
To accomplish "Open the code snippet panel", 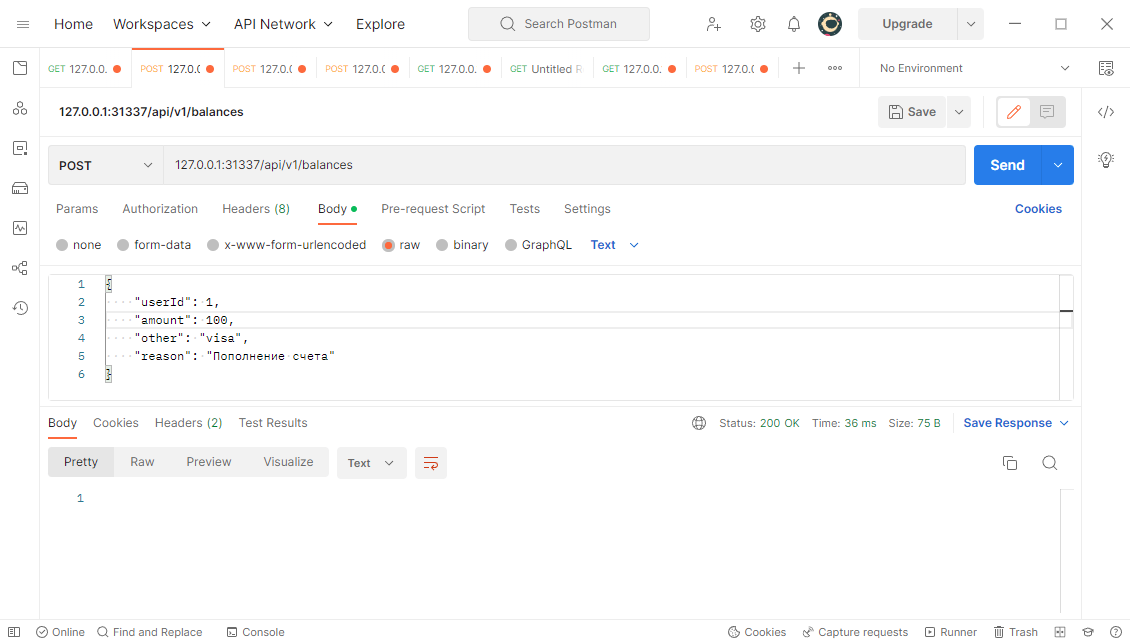I will 1105,112.
